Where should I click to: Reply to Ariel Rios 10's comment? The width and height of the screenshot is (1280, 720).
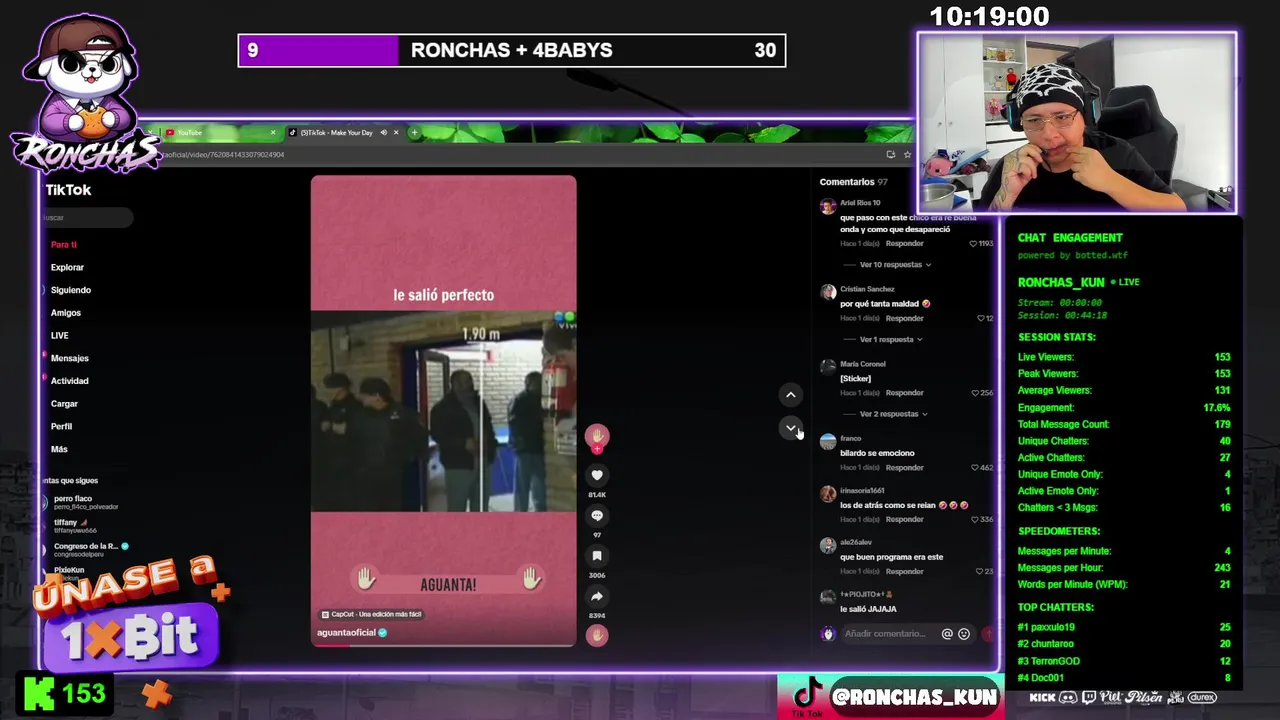click(904, 243)
